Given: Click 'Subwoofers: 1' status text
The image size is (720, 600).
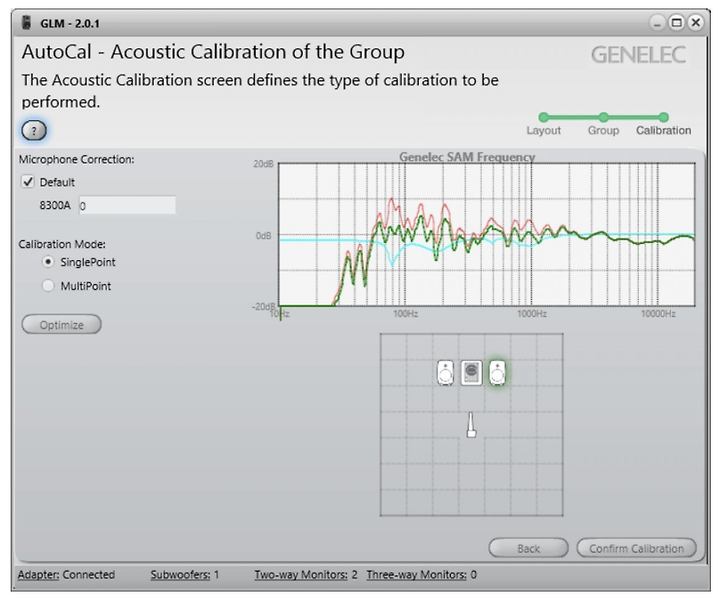Looking at the screenshot, I should [185, 575].
